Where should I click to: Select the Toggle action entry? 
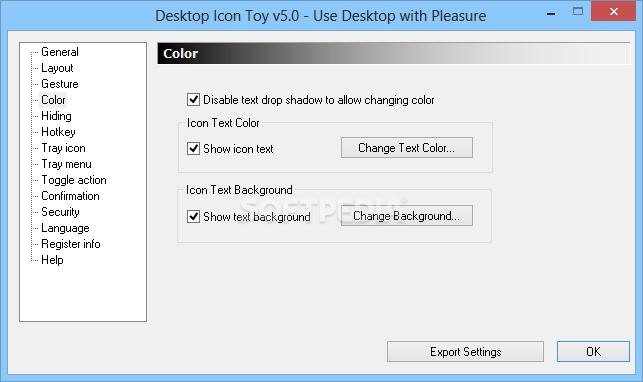pyautogui.click(x=74, y=180)
